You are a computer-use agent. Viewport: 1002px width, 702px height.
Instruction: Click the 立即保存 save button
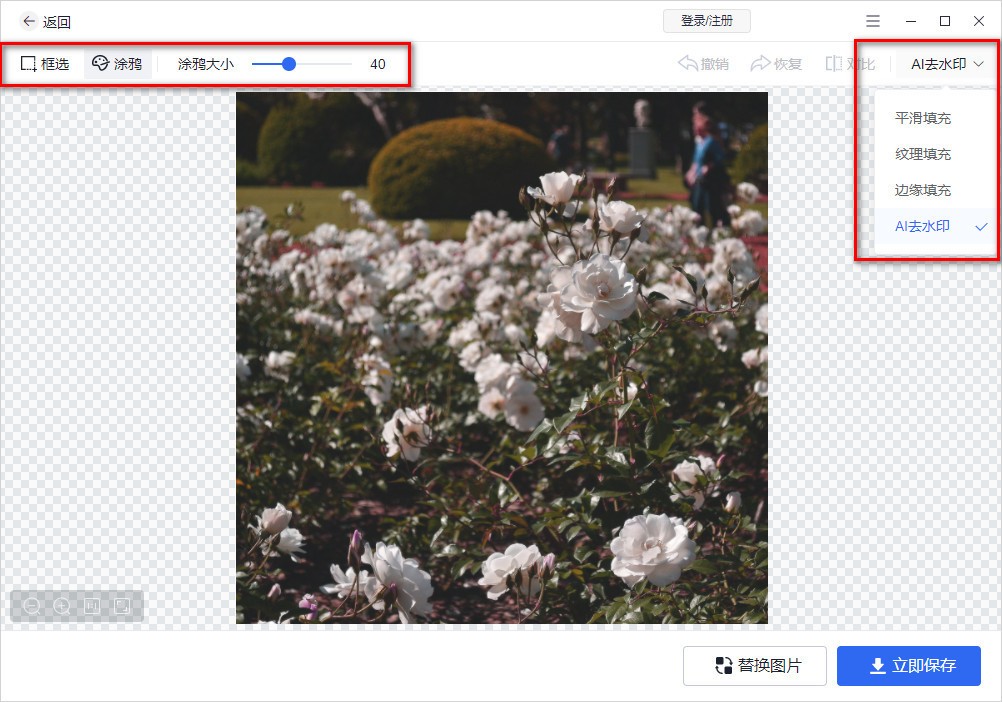[x=908, y=666]
